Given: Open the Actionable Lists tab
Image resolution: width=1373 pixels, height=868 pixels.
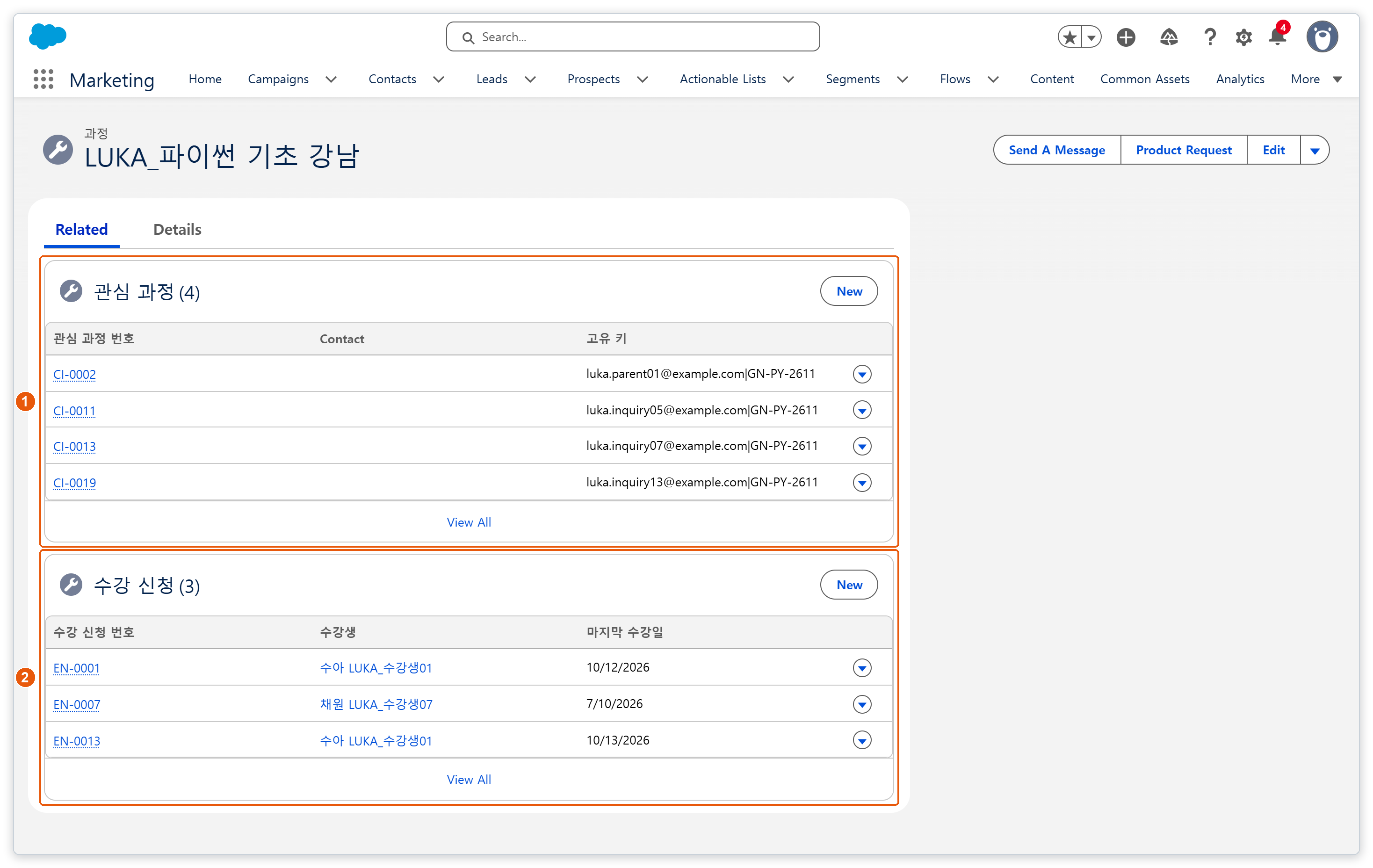Looking at the screenshot, I should coord(723,80).
